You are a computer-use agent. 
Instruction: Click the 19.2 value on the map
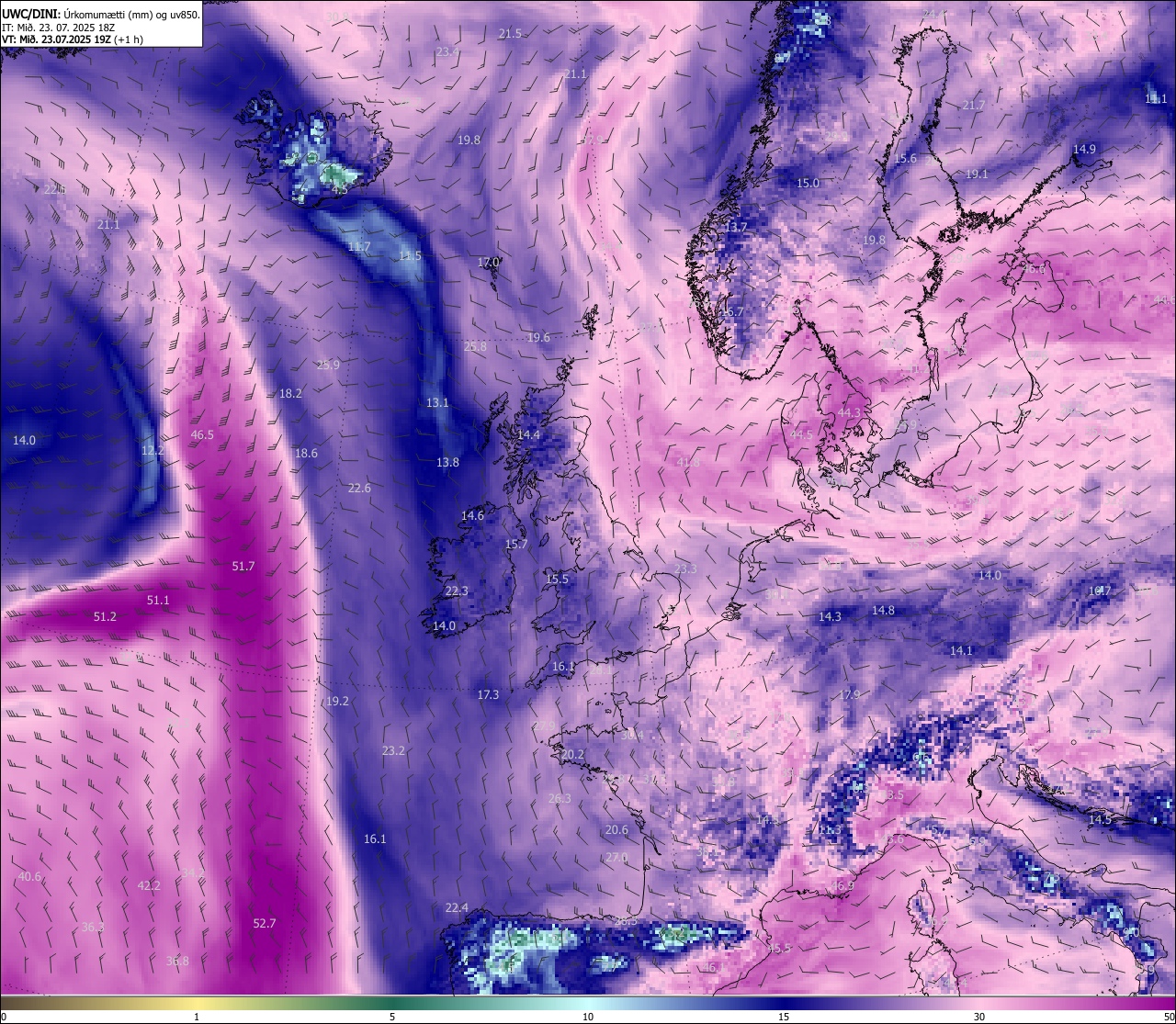coord(337,701)
